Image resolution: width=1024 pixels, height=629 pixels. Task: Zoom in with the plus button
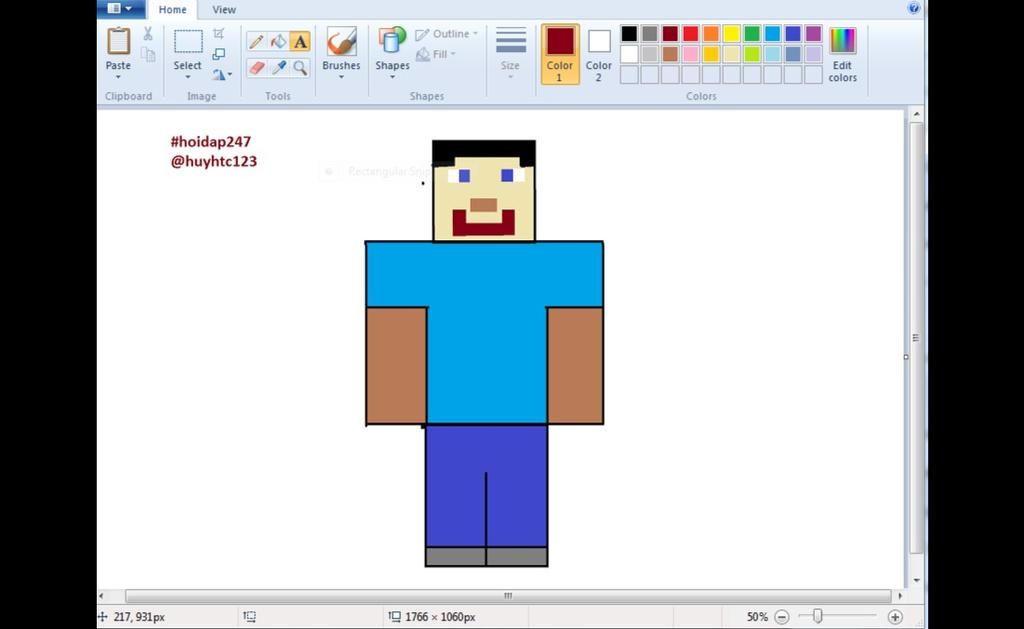click(x=895, y=617)
